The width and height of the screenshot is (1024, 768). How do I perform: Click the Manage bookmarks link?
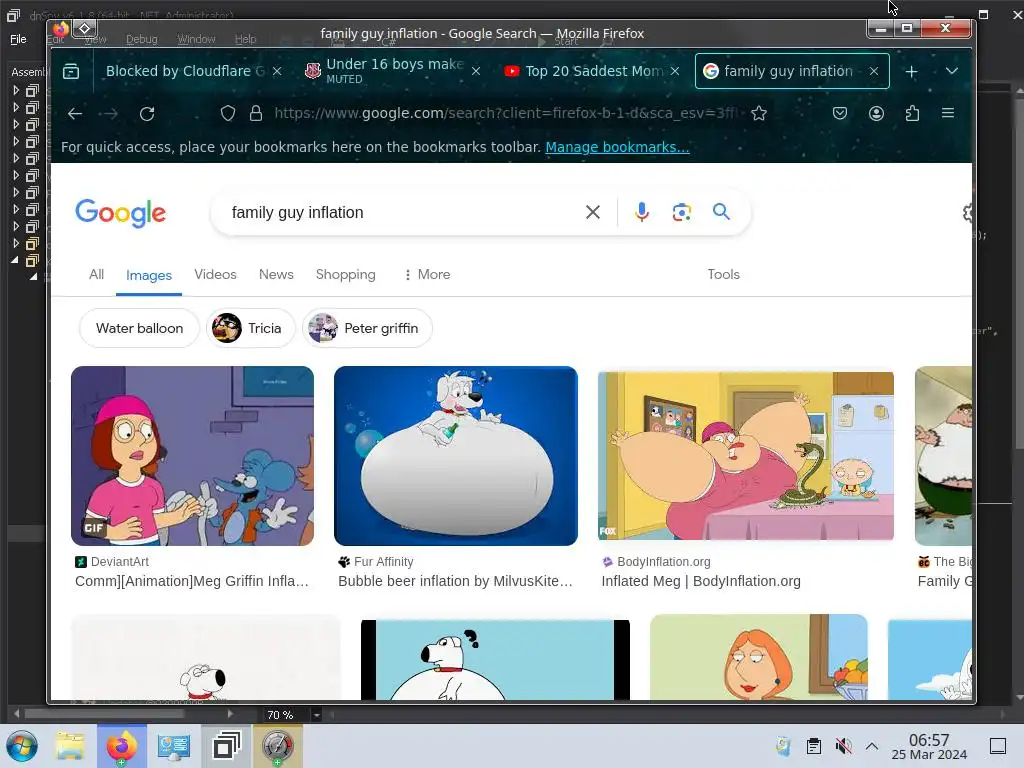point(617,148)
